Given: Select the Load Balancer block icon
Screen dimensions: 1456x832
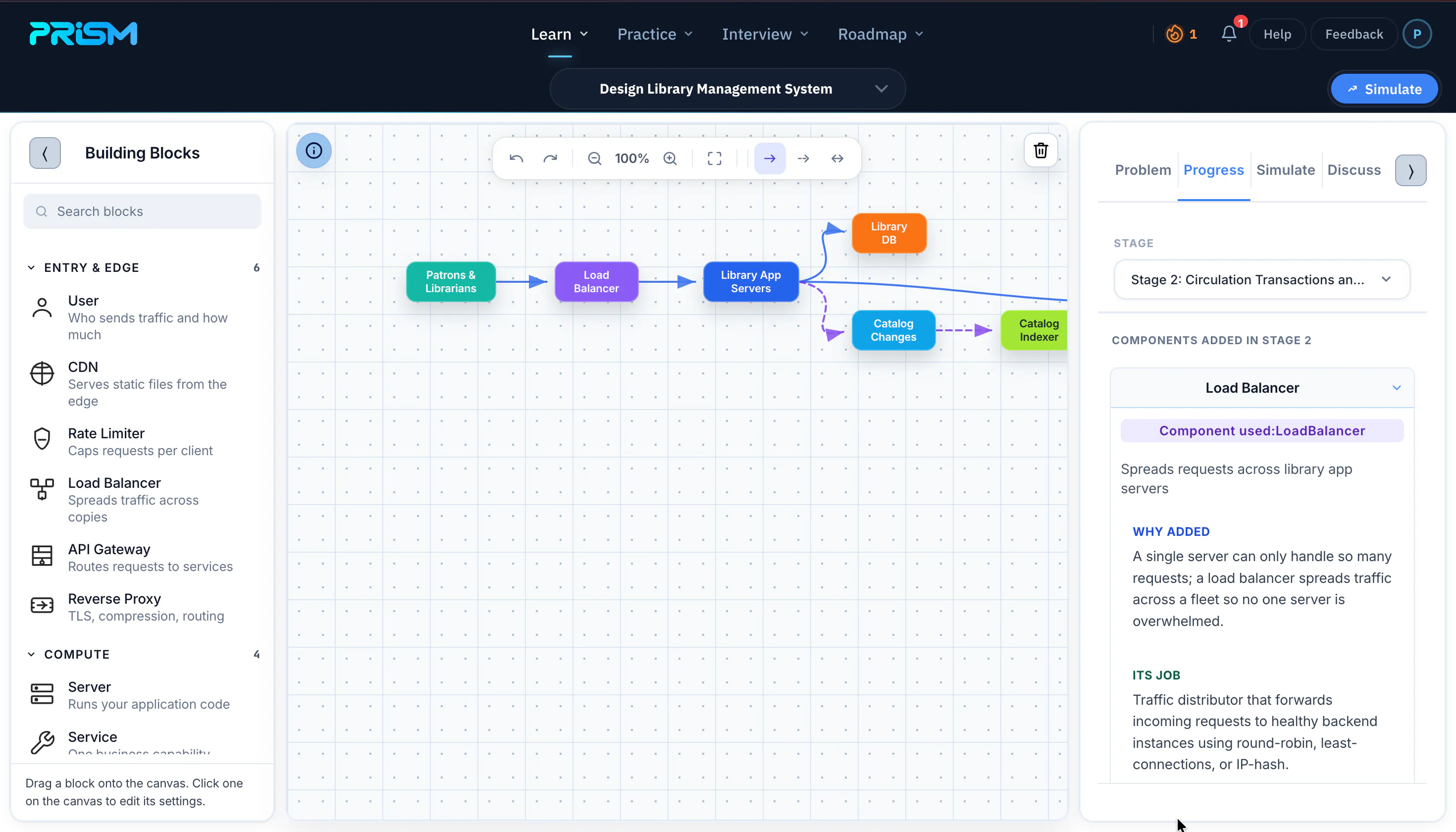Looking at the screenshot, I should pos(42,489).
